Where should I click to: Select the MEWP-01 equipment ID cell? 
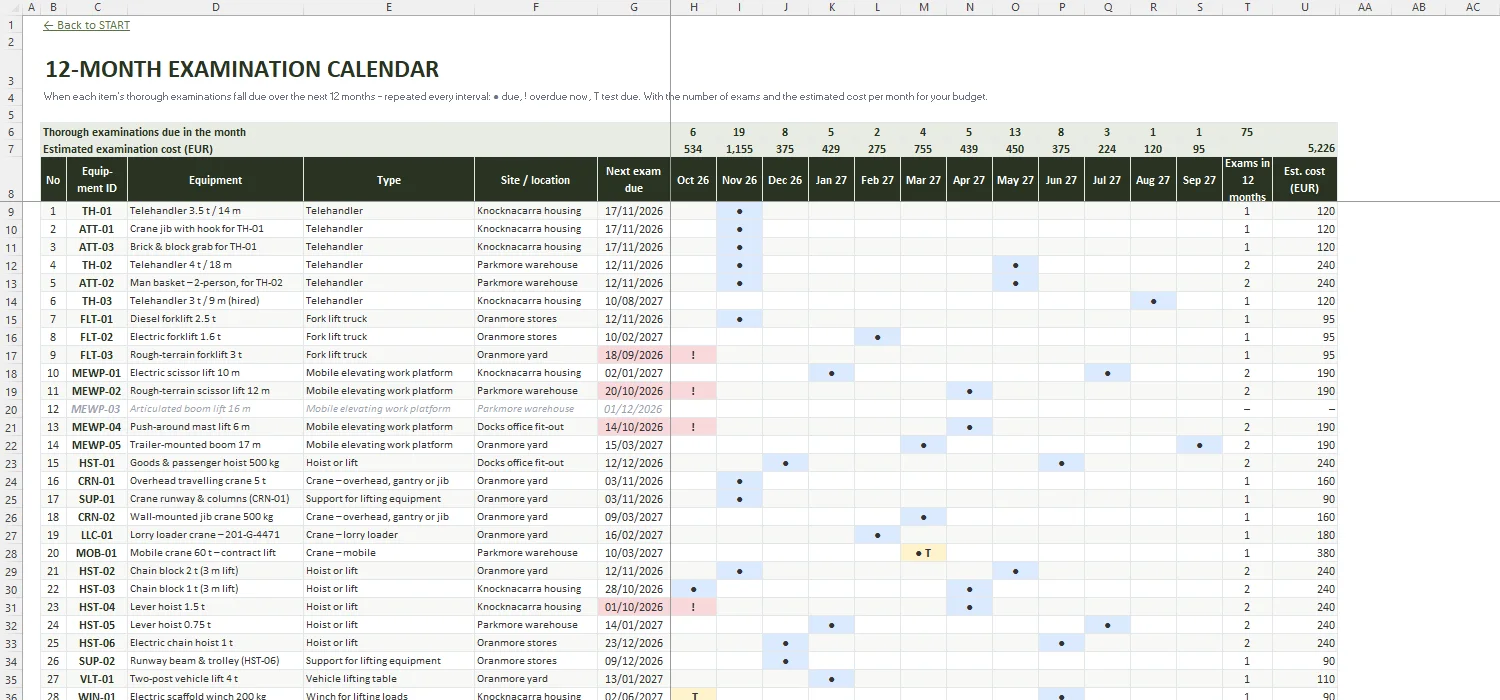(97, 373)
